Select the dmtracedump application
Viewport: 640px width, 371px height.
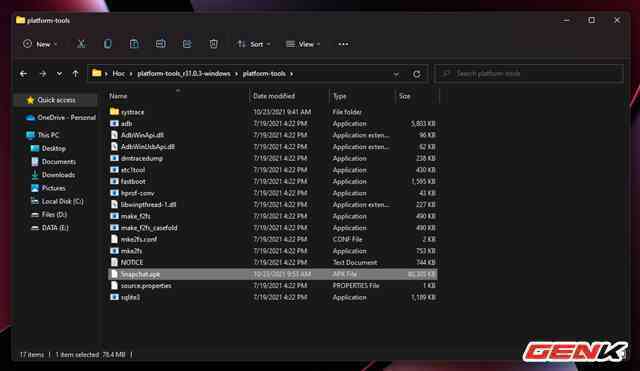[273, 158]
